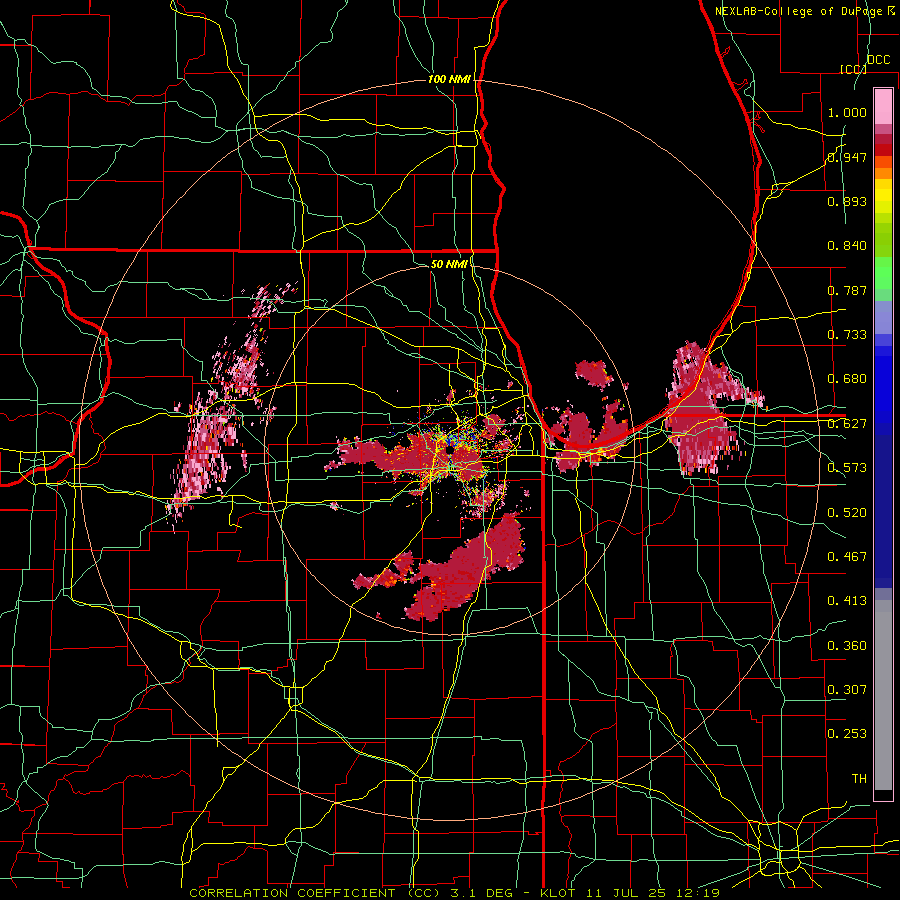900x900 pixels.
Task: Click the DCC label above the color scale
Action: click(x=878, y=60)
